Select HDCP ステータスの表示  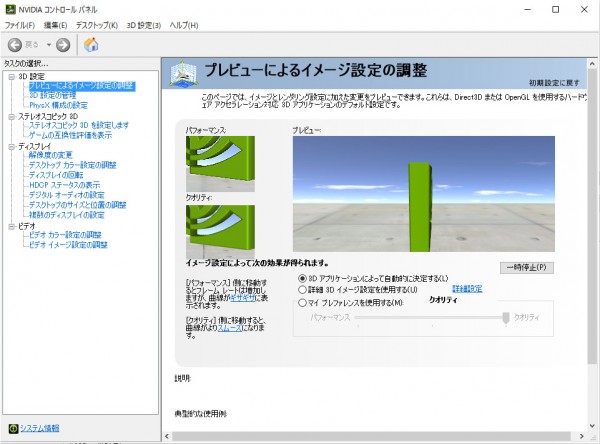(65, 185)
